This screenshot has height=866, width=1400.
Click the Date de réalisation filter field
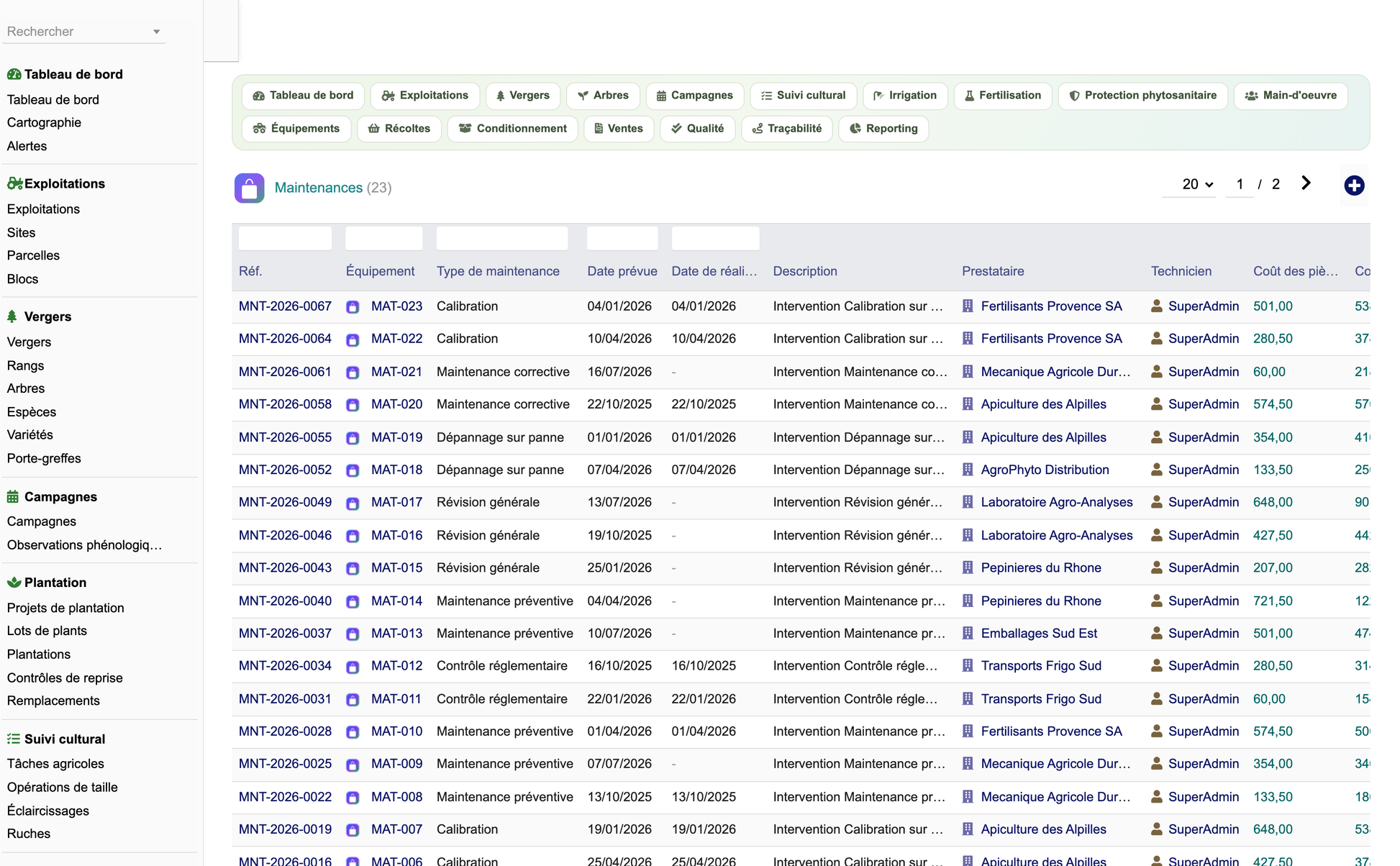coord(715,238)
